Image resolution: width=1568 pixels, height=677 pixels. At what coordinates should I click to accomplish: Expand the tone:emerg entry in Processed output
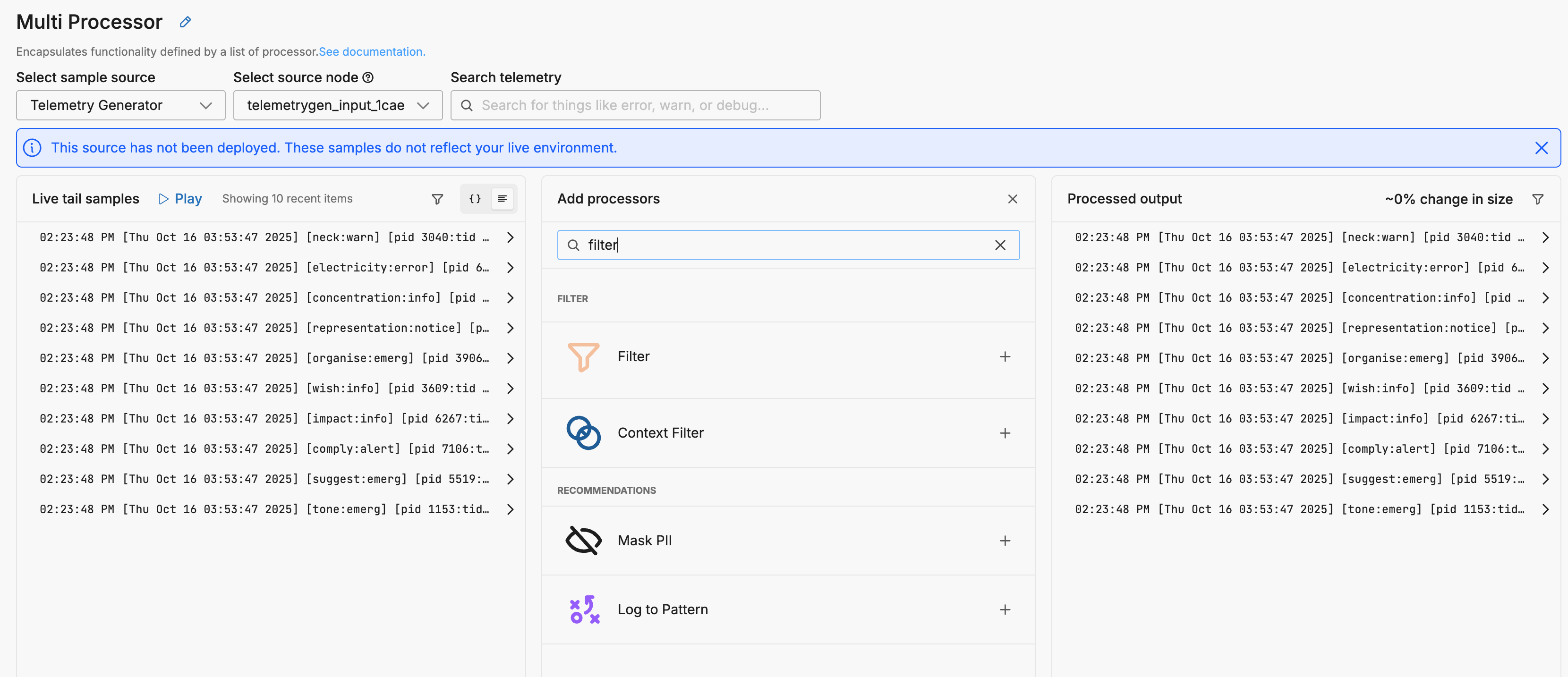tap(1545, 509)
